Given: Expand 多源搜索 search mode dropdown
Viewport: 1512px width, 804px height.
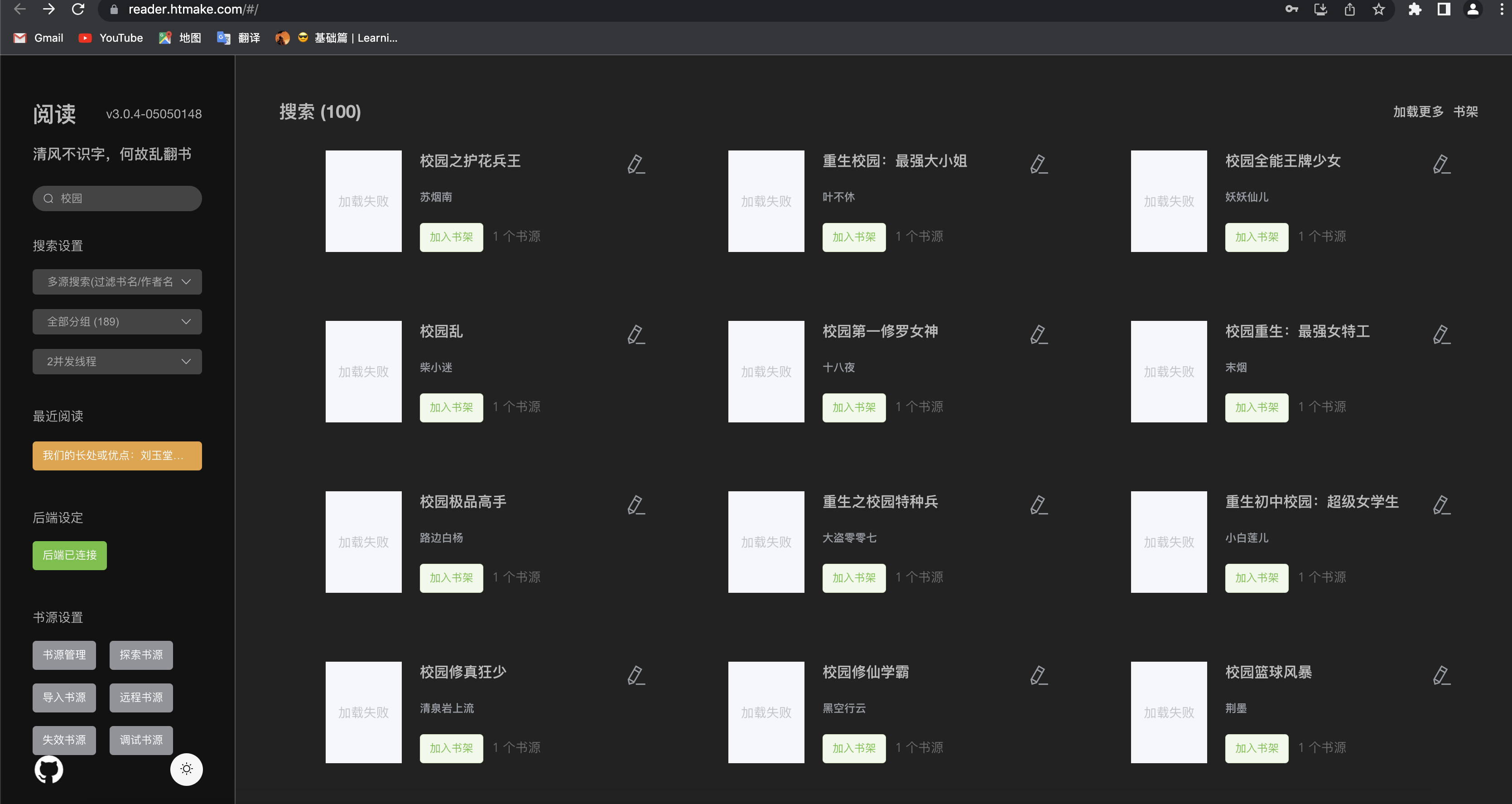Looking at the screenshot, I should [117, 282].
